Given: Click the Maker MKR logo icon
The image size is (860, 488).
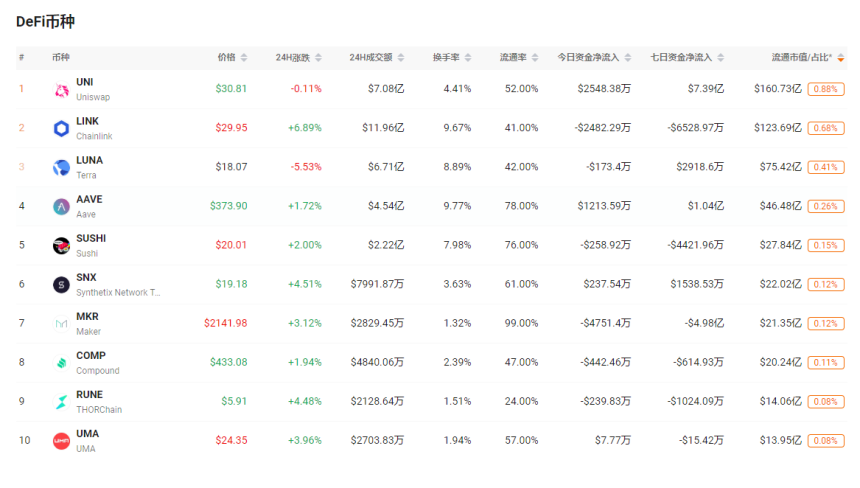Looking at the screenshot, I should tap(61, 324).
